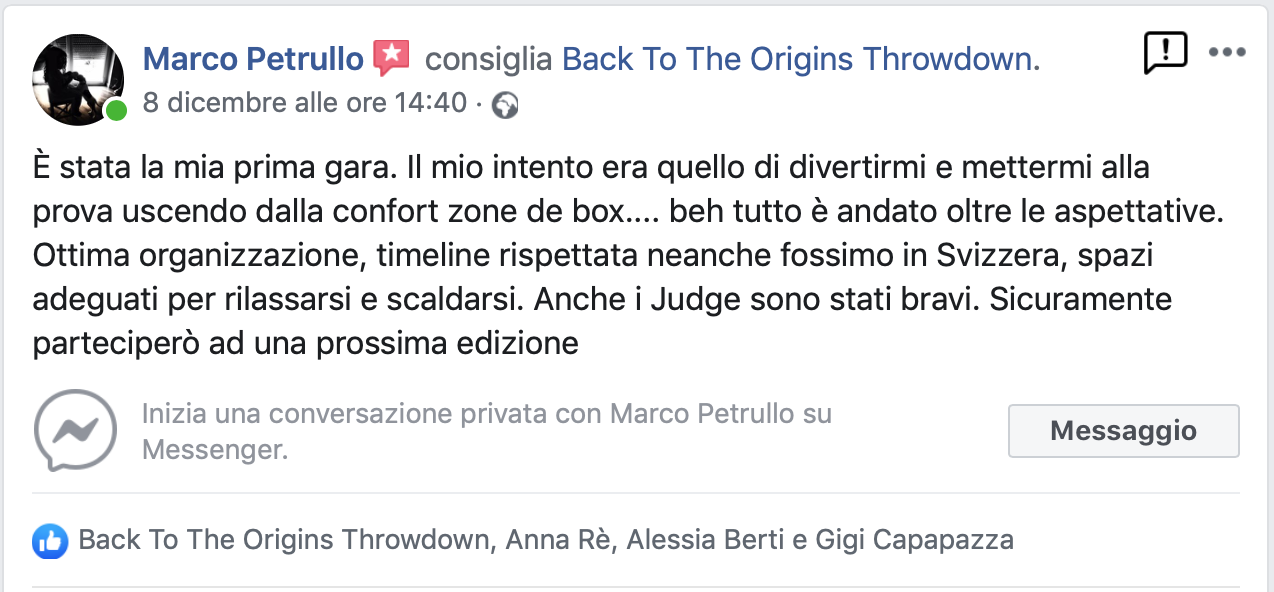
Task: Click the Messenger logo icon
Action: click(75, 431)
